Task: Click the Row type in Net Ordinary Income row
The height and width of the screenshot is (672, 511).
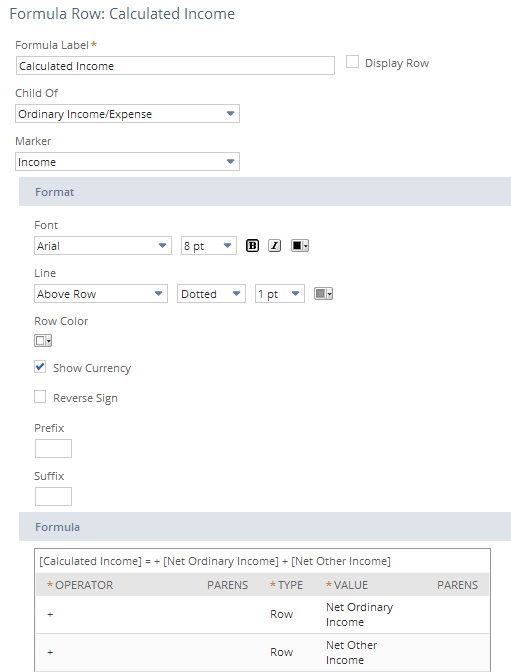Action: (282, 614)
